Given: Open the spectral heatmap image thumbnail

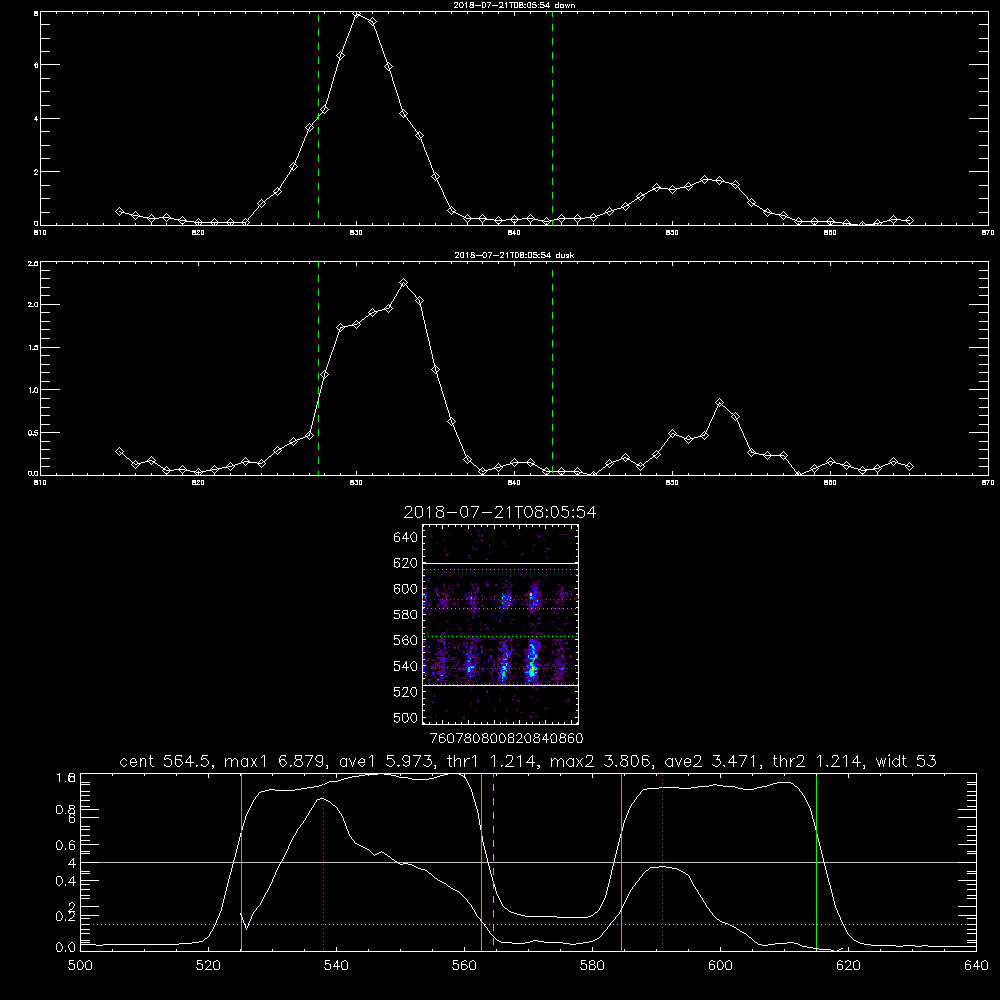Looking at the screenshot, I should tap(501, 624).
